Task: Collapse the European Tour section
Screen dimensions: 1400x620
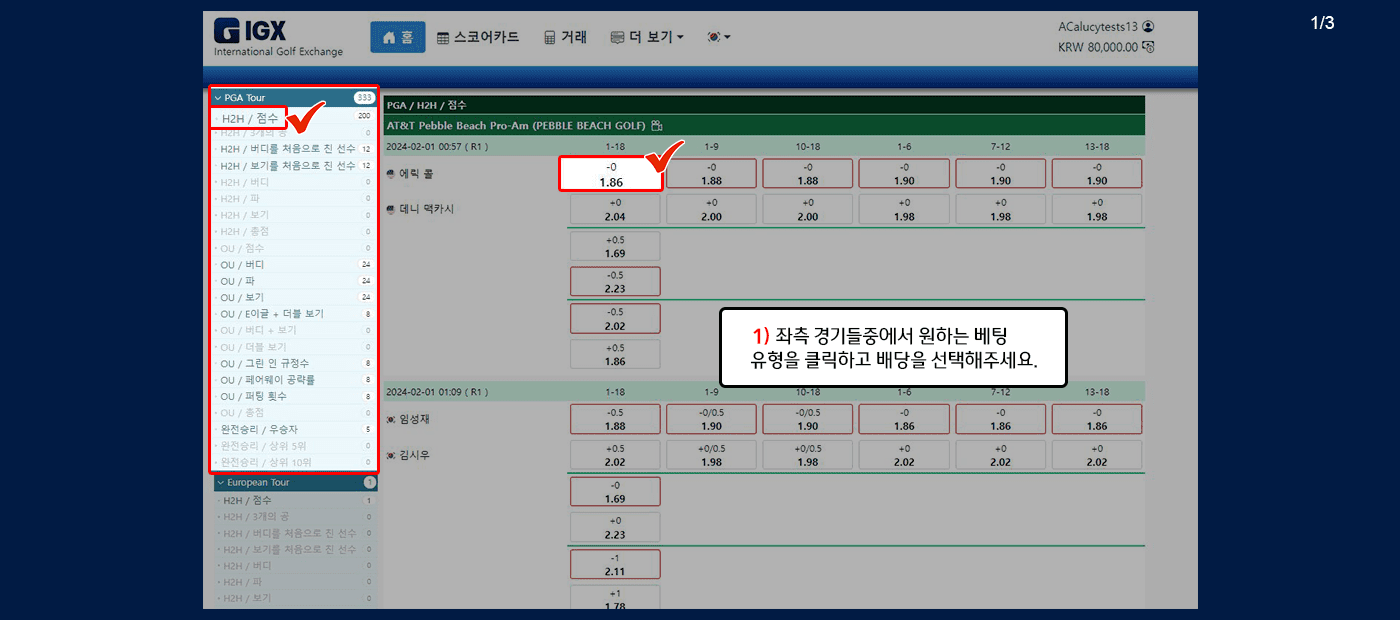Action: point(220,482)
